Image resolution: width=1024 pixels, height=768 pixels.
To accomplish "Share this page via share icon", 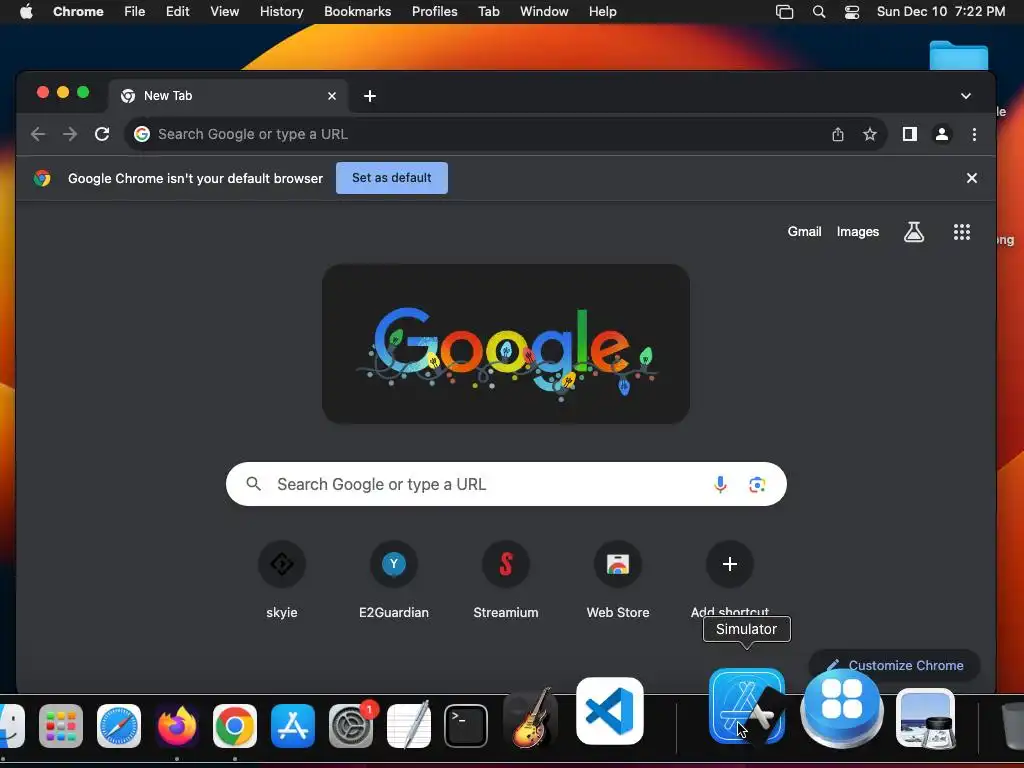I will [x=838, y=135].
